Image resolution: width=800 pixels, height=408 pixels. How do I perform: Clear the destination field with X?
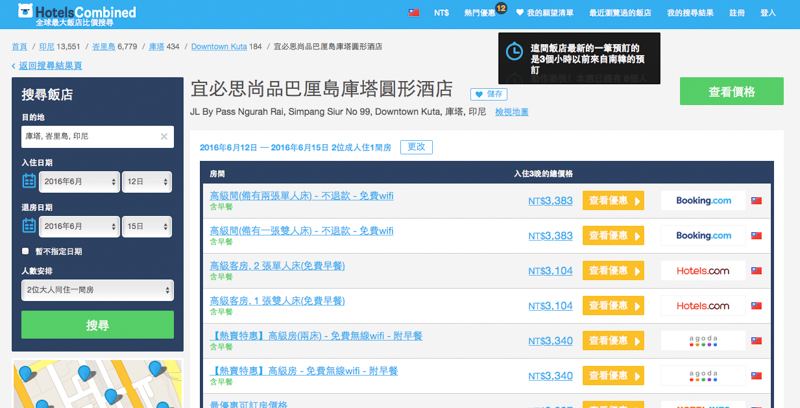click(x=164, y=137)
